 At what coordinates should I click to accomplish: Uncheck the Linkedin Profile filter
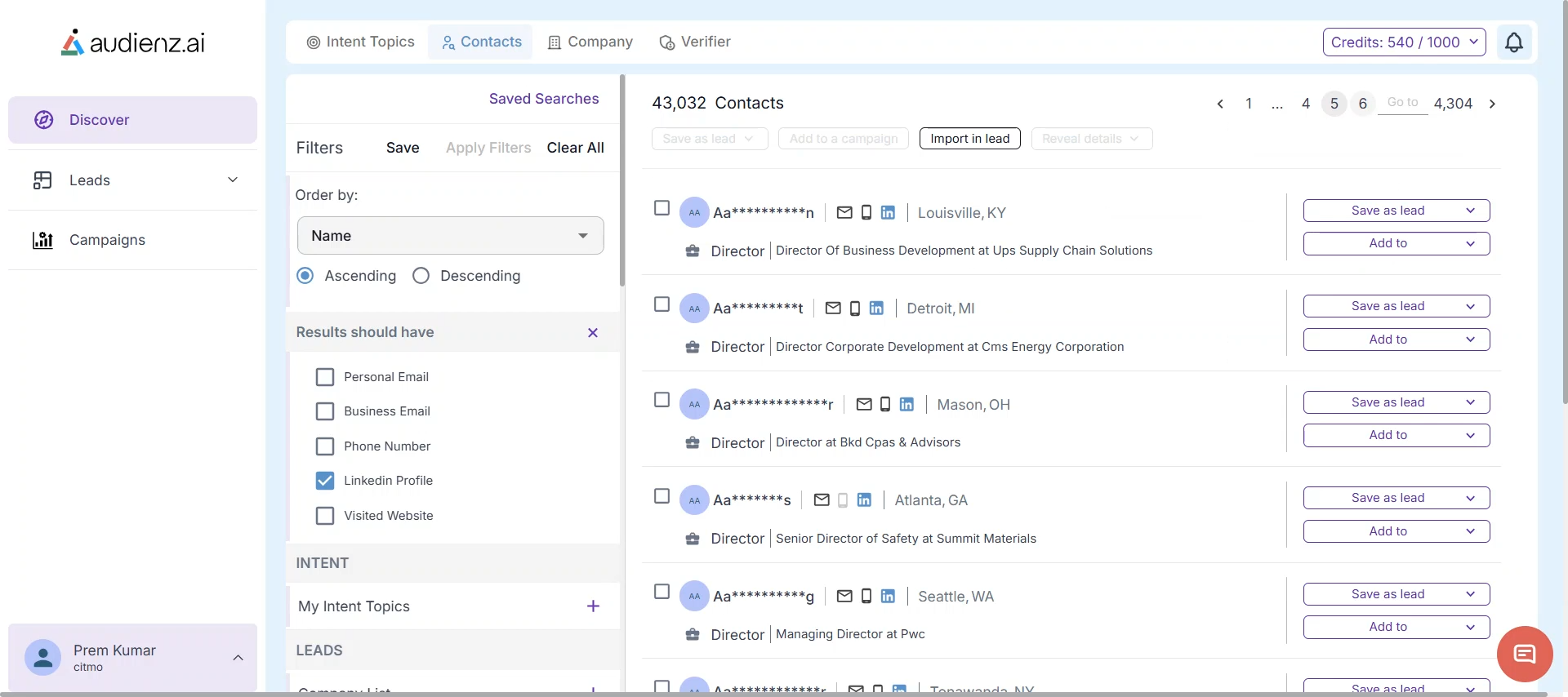coord(325,481)
